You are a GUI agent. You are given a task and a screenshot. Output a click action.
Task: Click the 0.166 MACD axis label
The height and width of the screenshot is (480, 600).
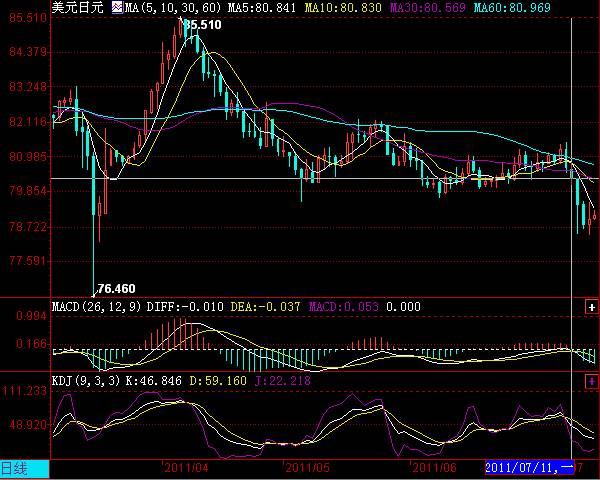point(31,344)
